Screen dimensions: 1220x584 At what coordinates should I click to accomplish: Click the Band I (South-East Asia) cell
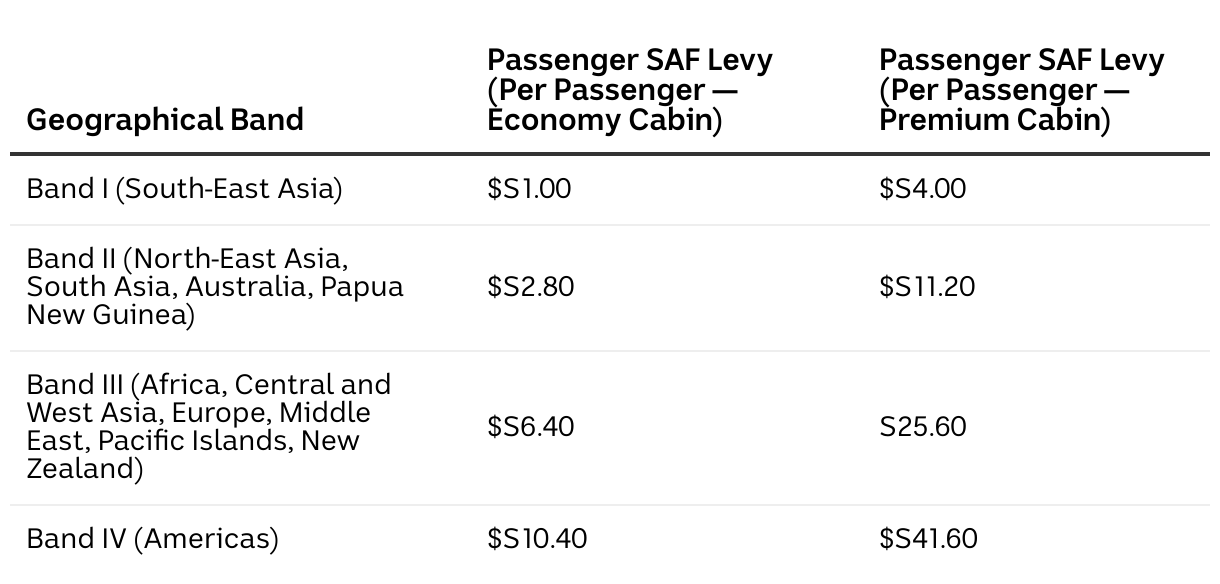coord(184,188)
